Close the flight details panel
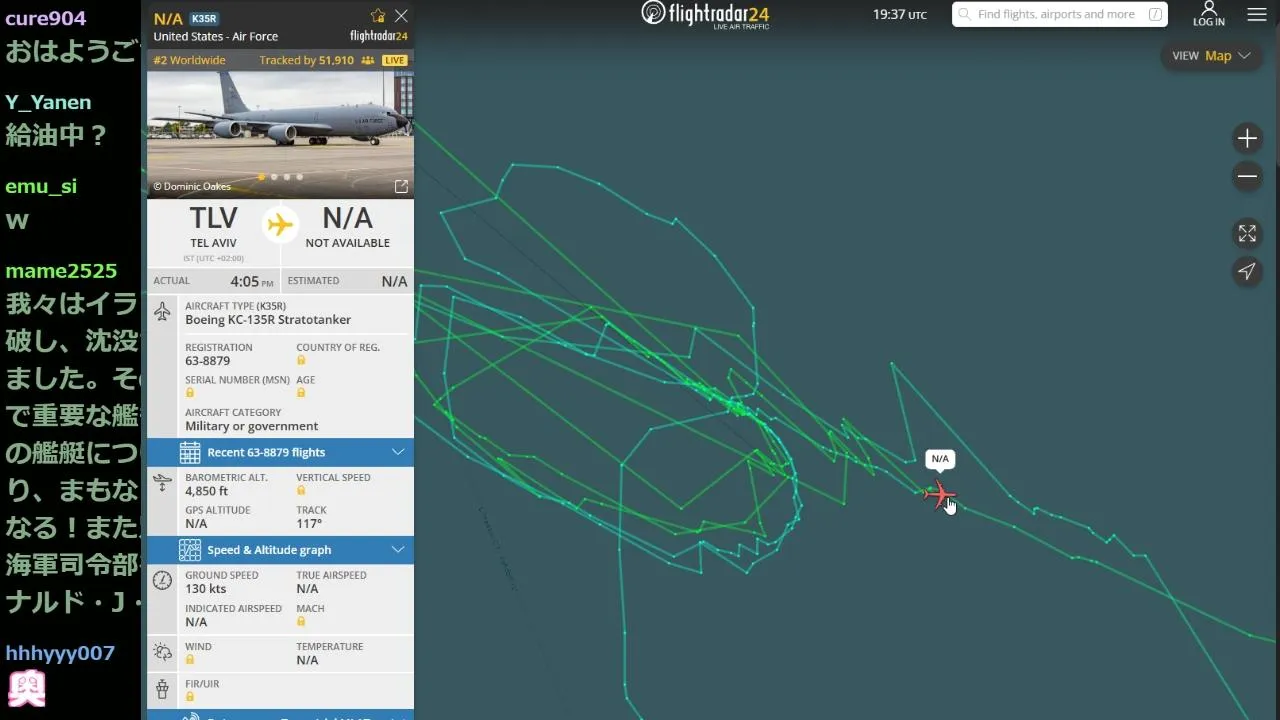The height and width of the screenshot is (720, 1280). click(x=401, y=16)
